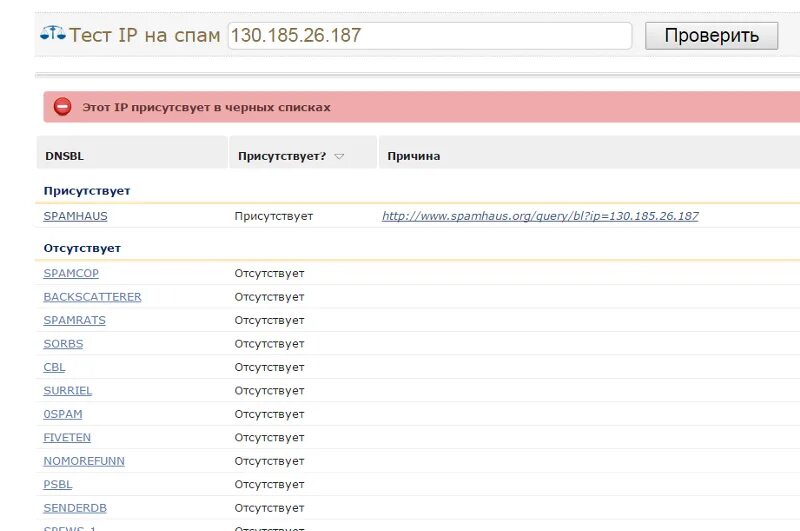
Task: Open the SPAMCOP link
Action: [x=71, y=273]
